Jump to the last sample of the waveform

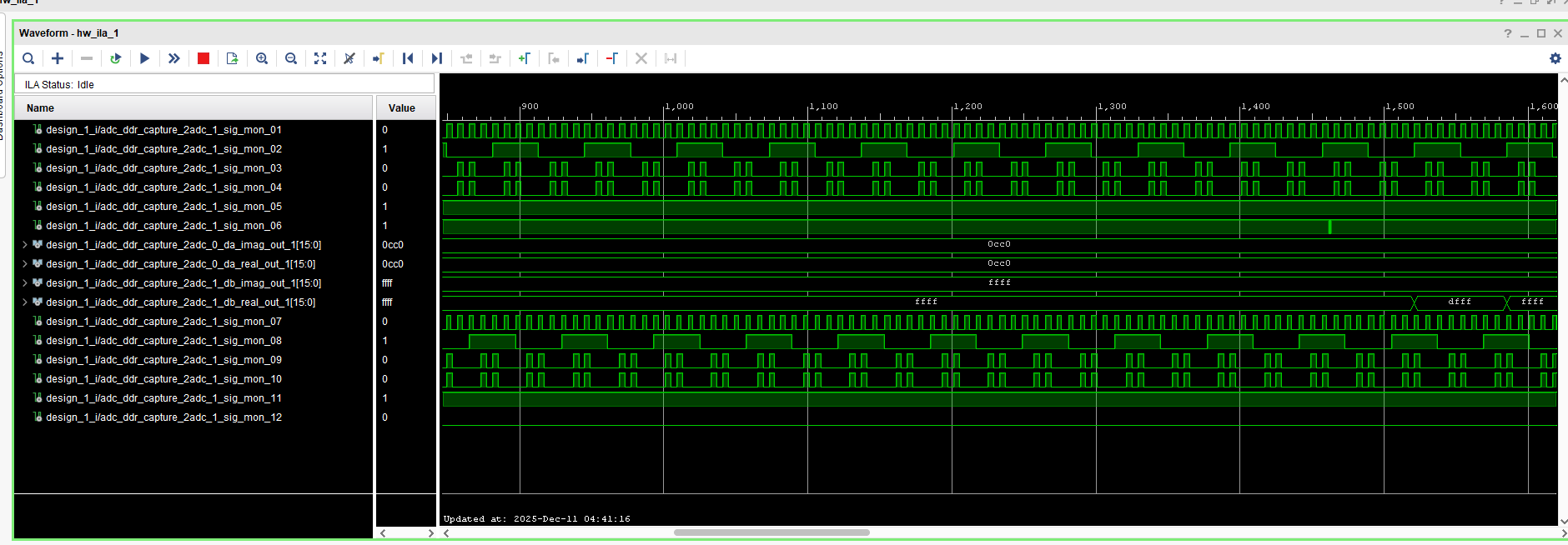[x=437, y=58]
